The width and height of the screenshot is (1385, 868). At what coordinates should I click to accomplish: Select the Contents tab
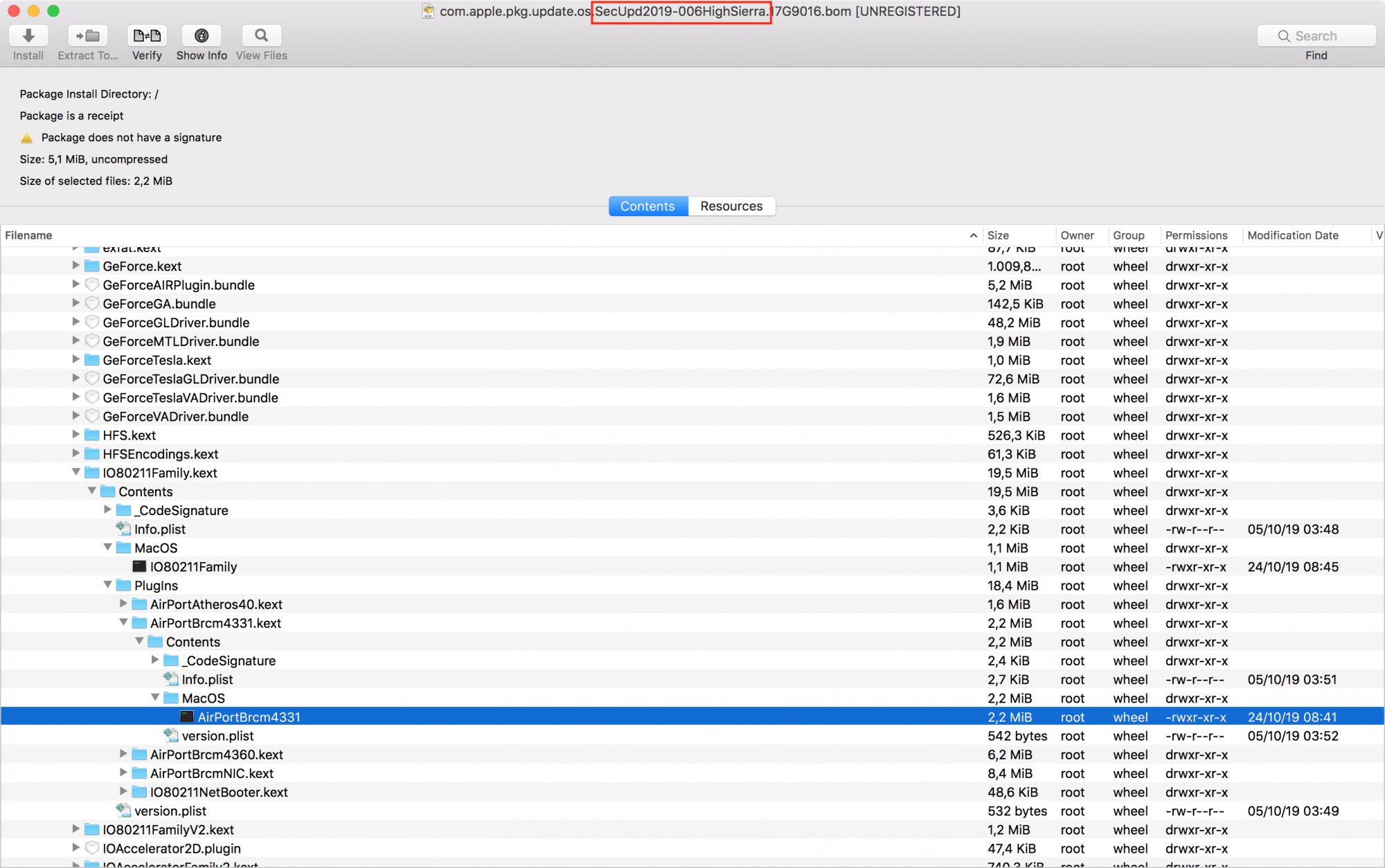click(x=647, y=206)
